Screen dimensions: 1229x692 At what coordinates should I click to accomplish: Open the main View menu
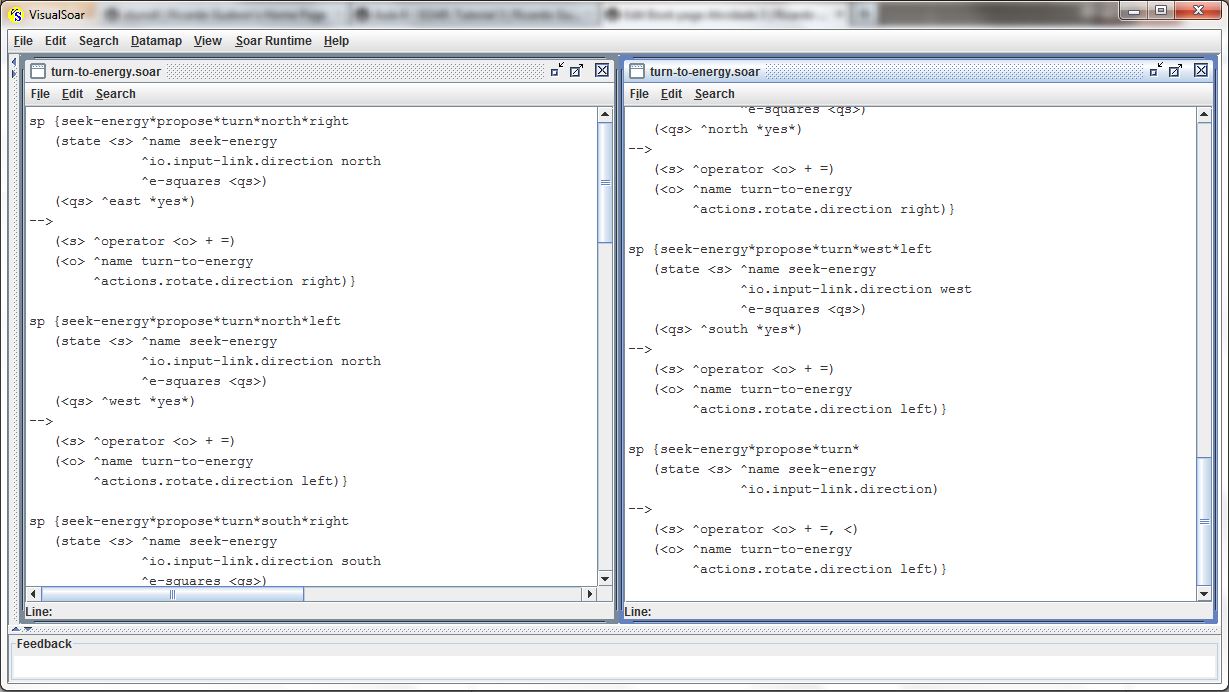tap(208, 41)
